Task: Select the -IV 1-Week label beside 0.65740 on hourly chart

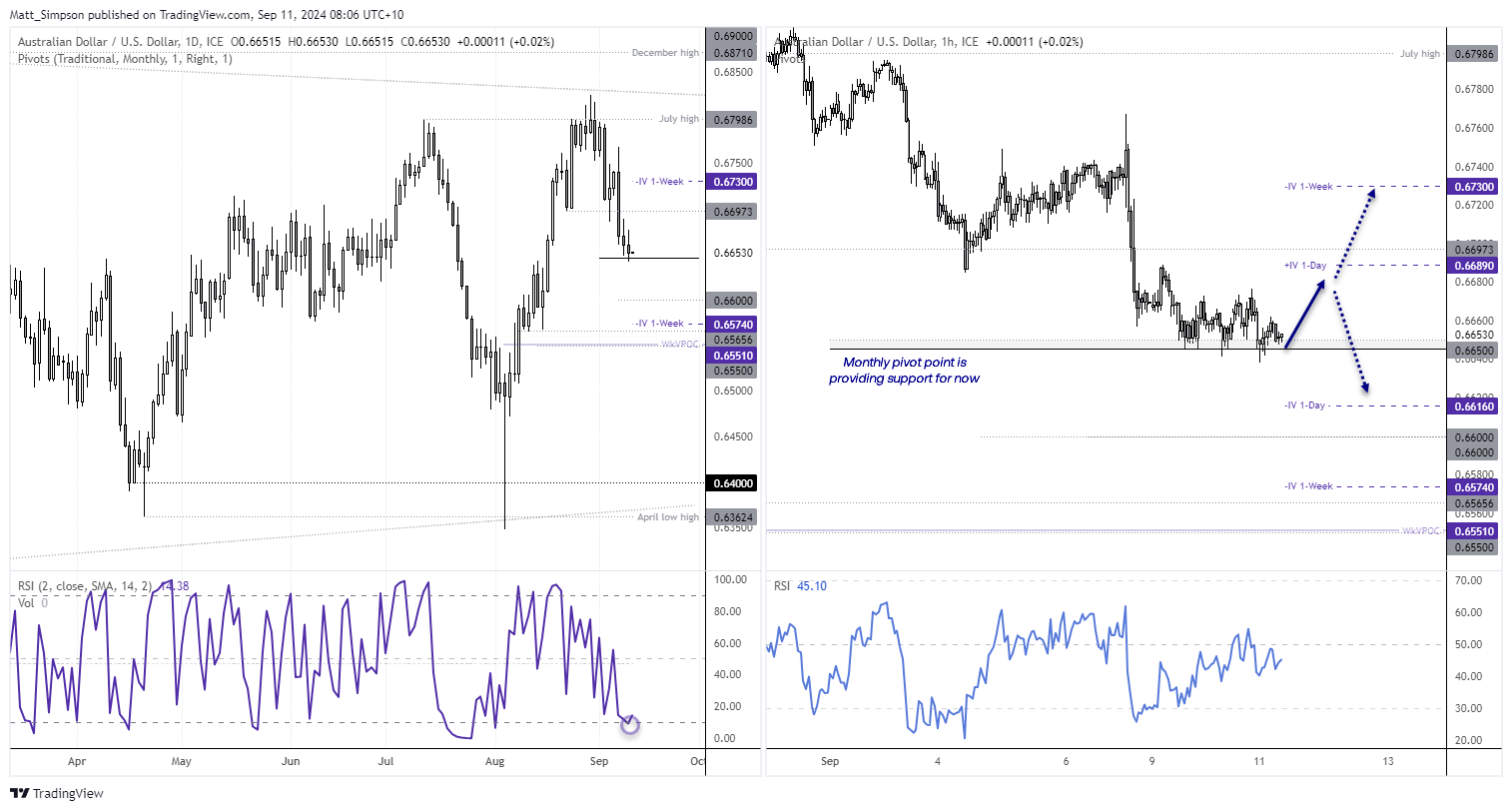Action: [1308, 486]
